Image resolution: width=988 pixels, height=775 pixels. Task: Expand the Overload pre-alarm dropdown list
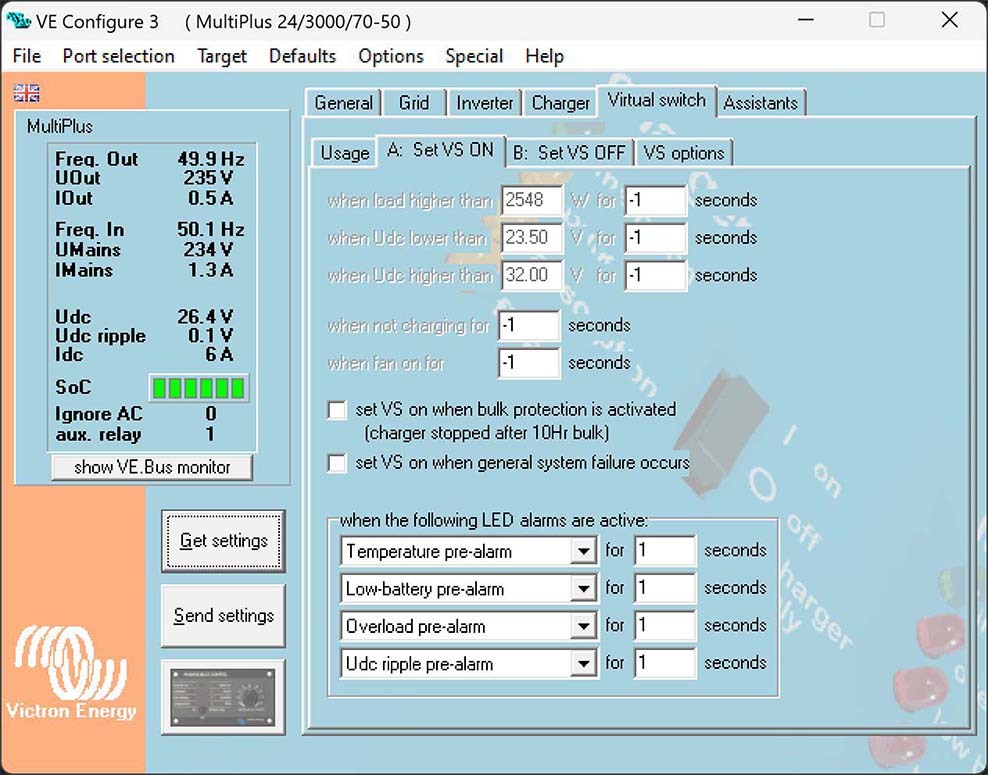pyautogui.click(x=583, y=627)
